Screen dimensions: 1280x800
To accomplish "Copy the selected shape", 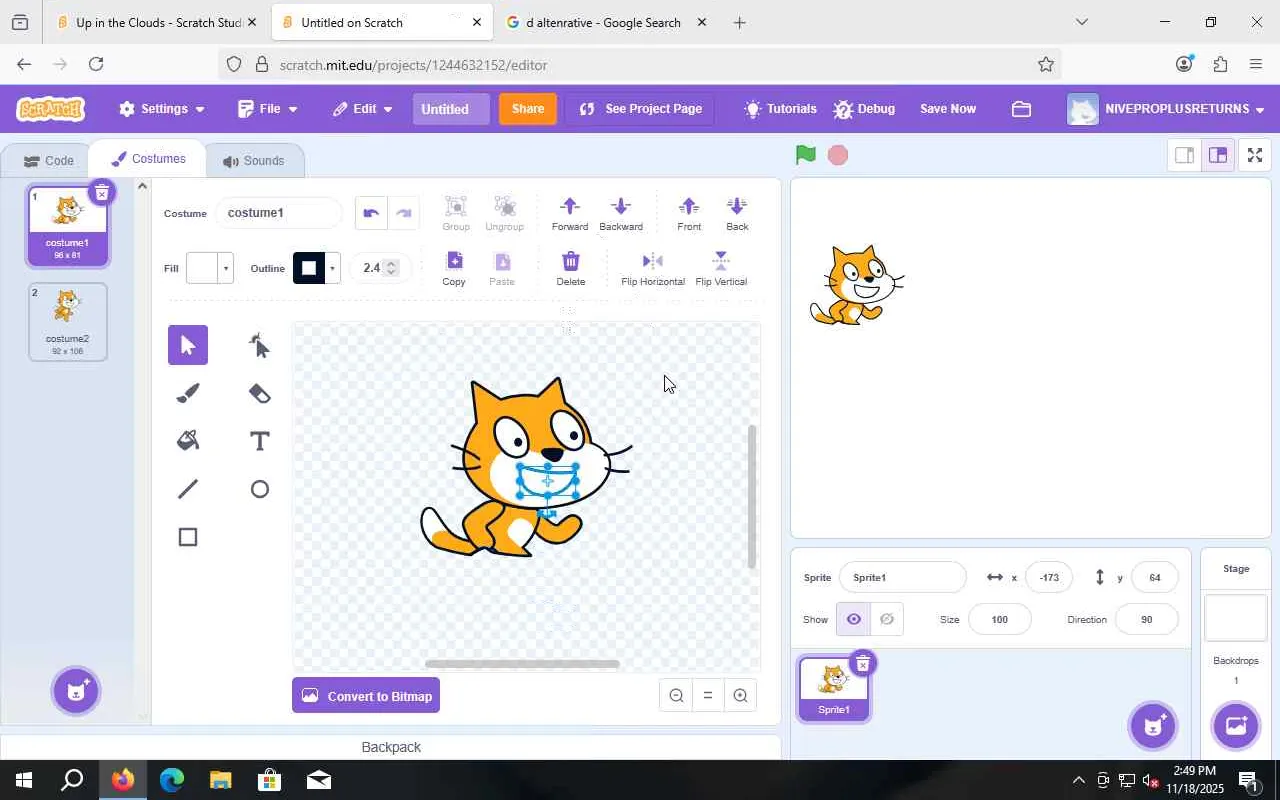I will click(454, 268).
